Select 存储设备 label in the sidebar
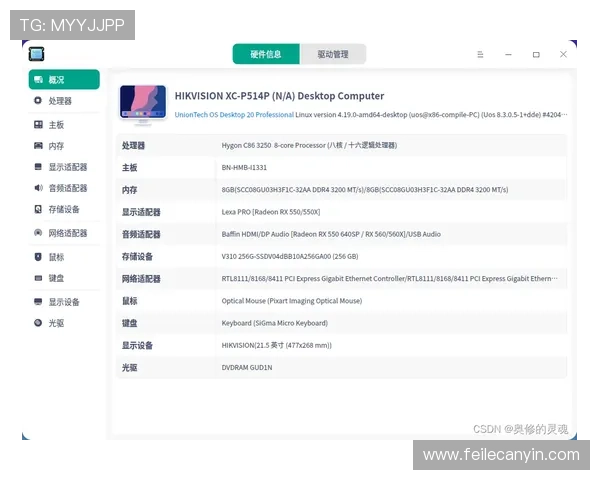 [x=64, y=209]
